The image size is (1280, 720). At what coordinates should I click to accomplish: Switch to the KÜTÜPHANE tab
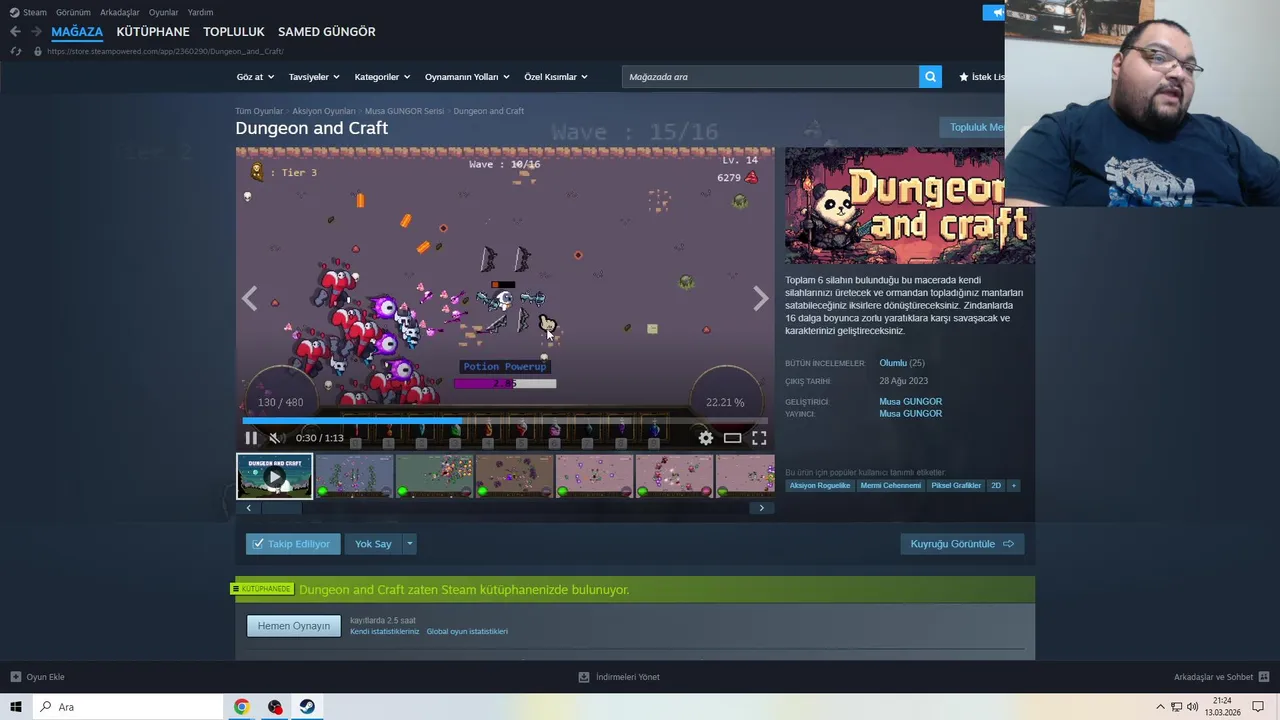point(153,32)
